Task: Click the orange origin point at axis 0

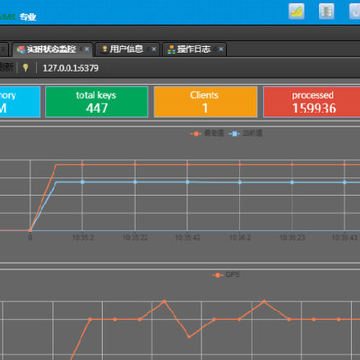Action: 30,230
